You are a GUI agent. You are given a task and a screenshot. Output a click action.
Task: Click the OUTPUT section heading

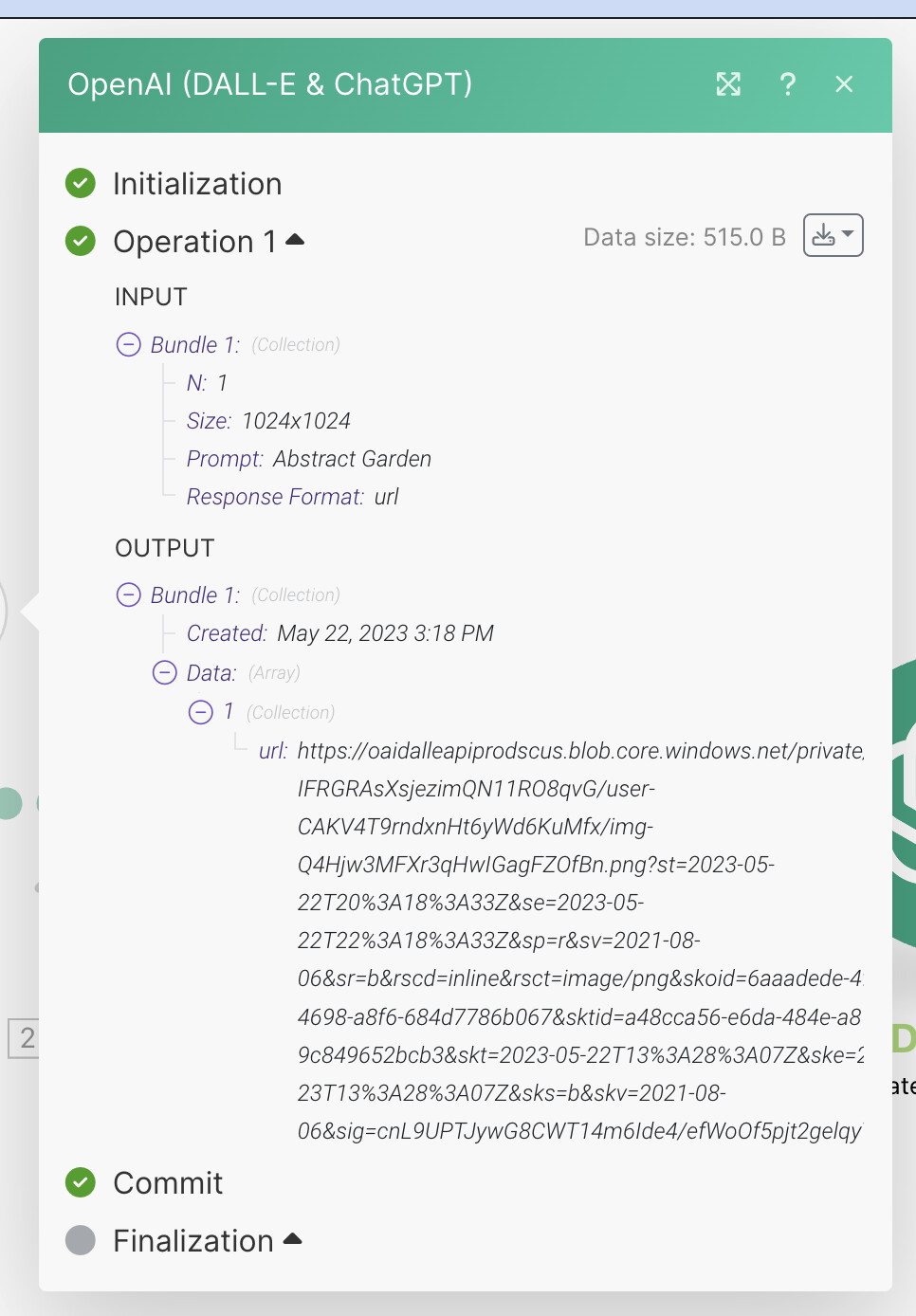(x=165, y=548)
